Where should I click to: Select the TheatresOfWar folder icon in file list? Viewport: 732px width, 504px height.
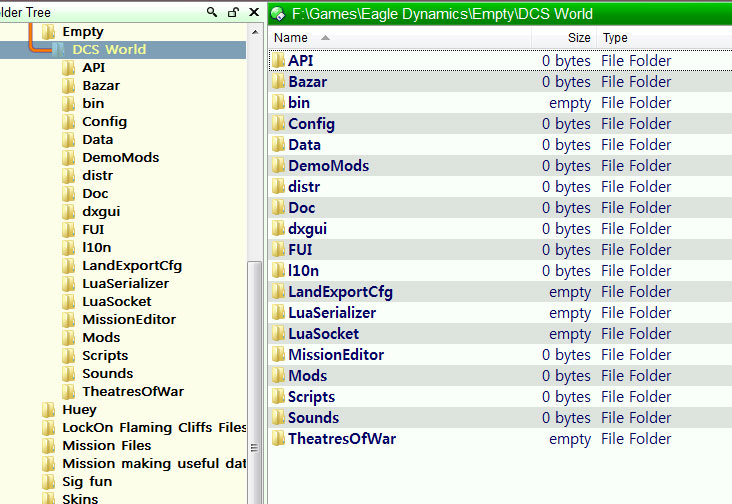point(278,439)
